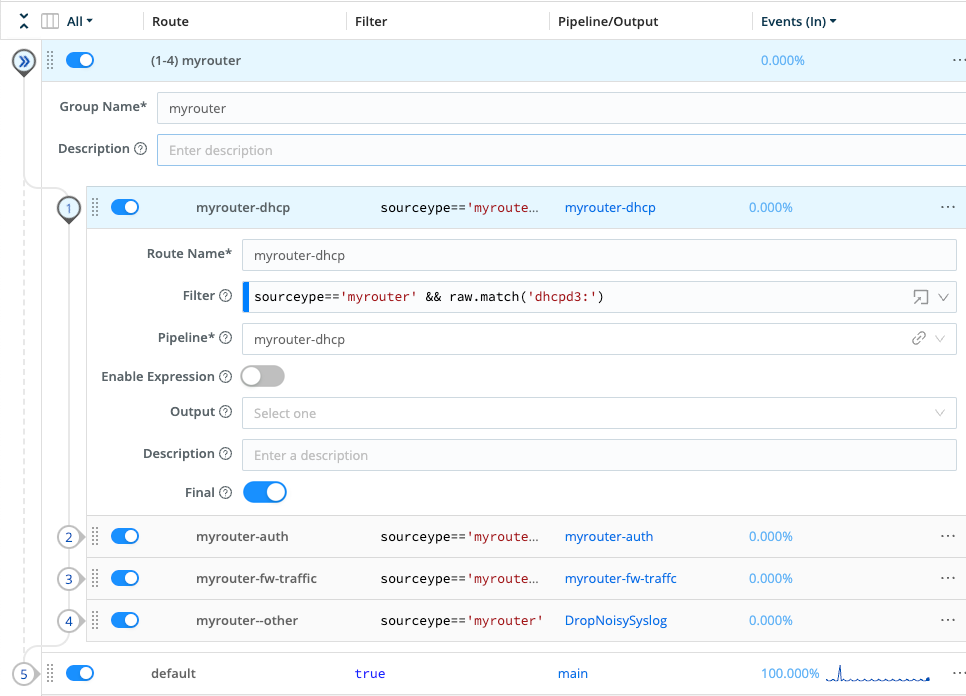This screenshot has width=966, height=696.
Task: Click the collapse all routes chevron icon
Action: (x=24, y=21)
